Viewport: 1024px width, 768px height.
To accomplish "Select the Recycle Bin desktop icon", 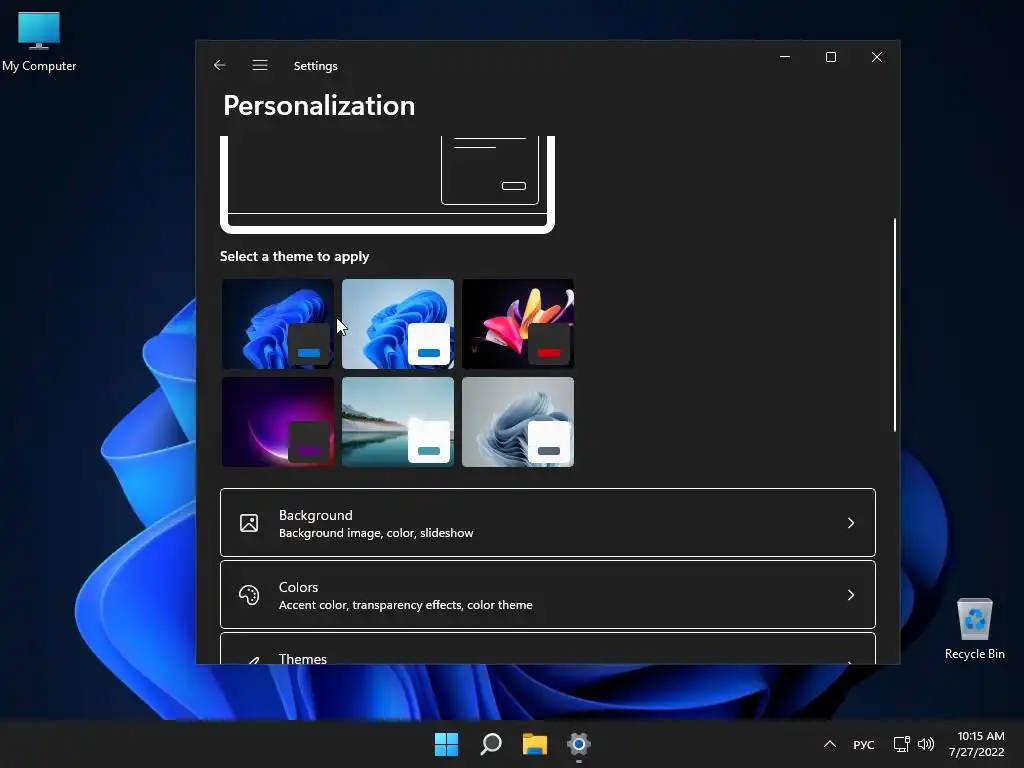I will 974,629.
